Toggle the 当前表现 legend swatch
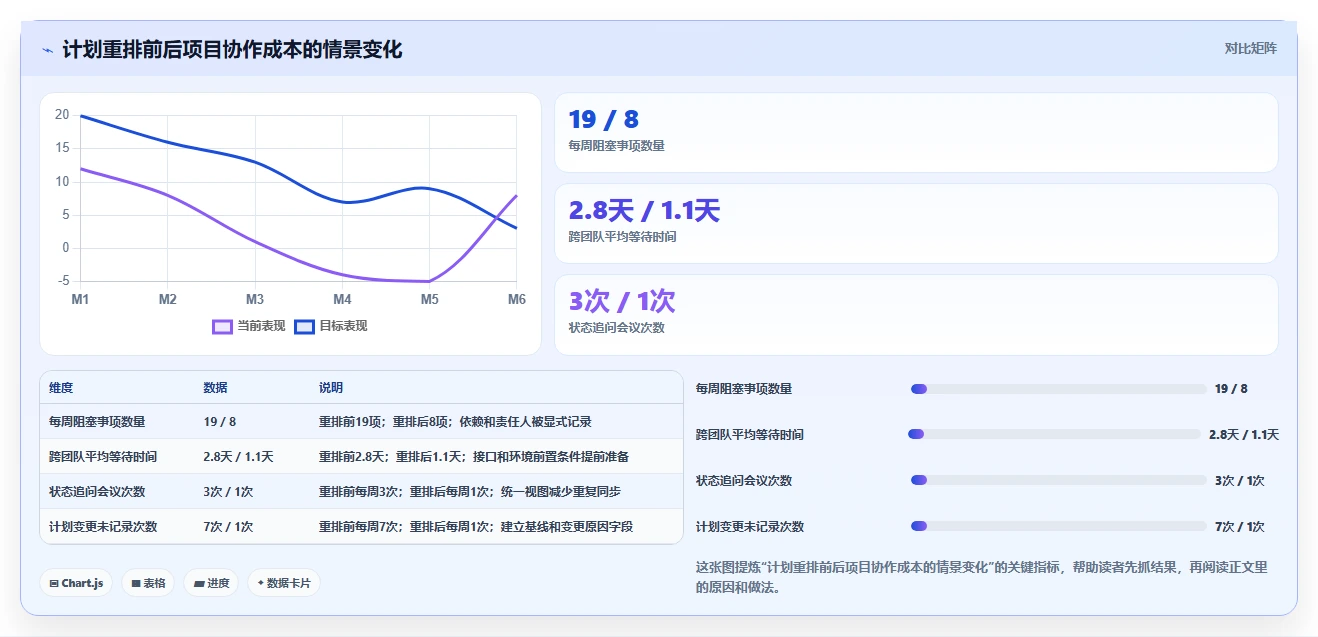The height and width of the screenshot is (637, 1318). (222, 326)
